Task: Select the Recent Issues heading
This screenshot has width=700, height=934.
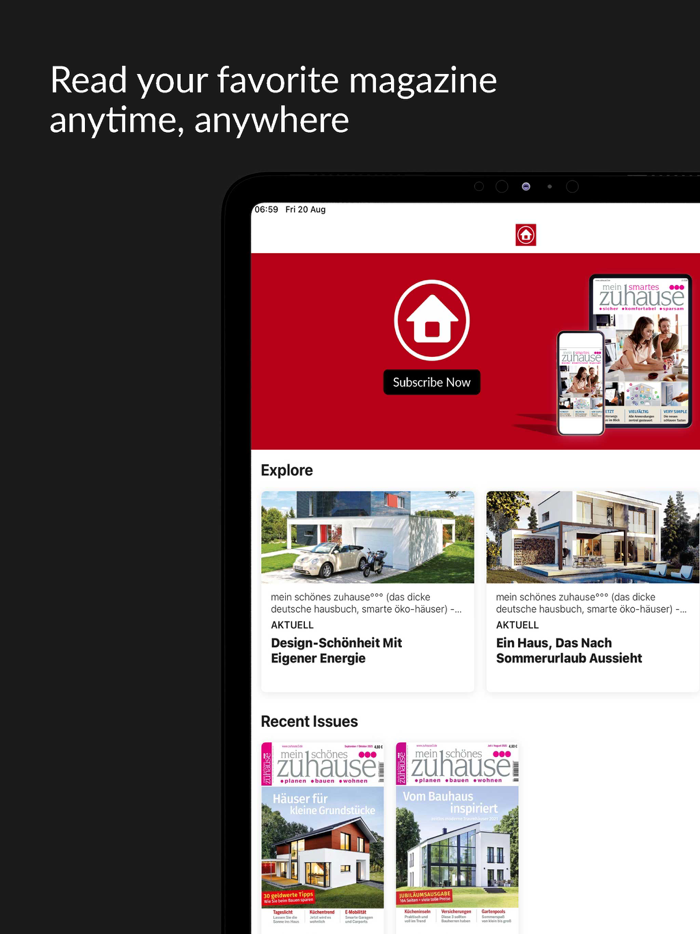Action: click(x=309, y=721)
